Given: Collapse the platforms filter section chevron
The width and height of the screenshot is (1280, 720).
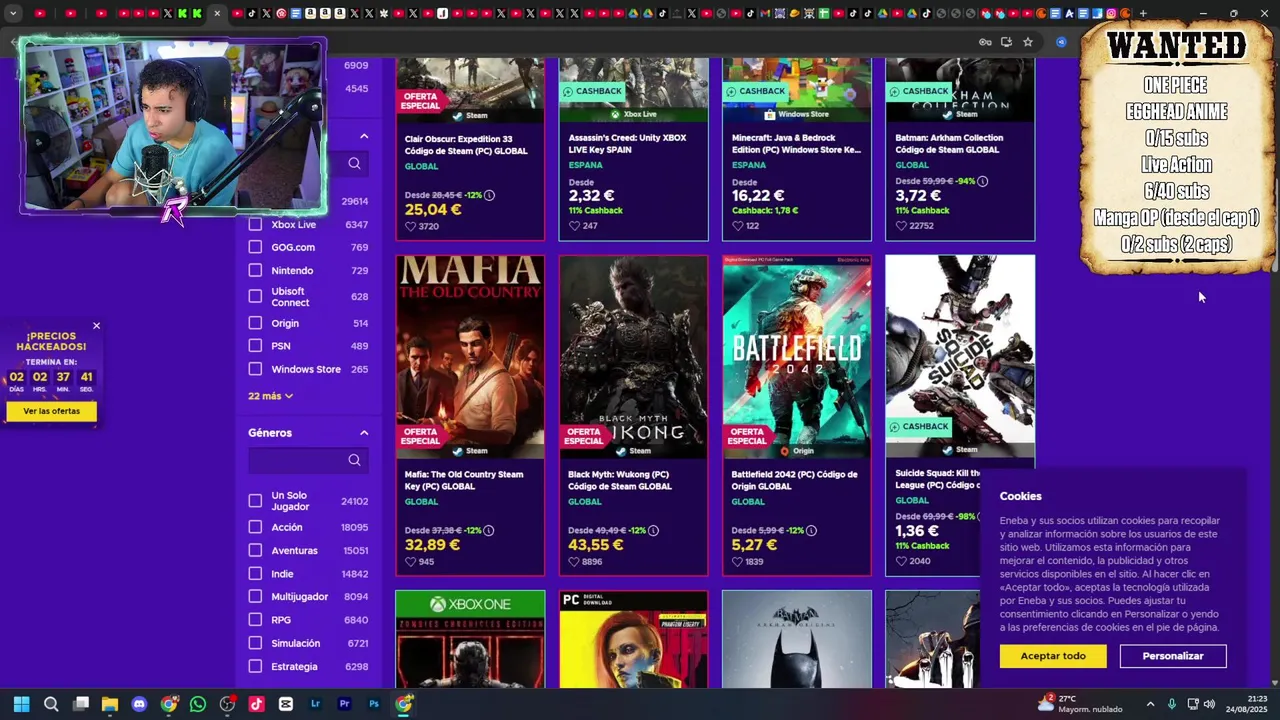Looking at the screenshot, I should point(364,136).
